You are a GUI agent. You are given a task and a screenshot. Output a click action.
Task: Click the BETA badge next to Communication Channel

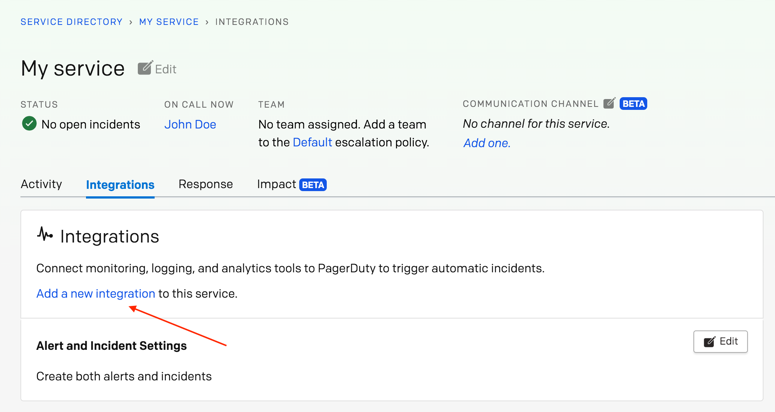(x=633, y=103)
